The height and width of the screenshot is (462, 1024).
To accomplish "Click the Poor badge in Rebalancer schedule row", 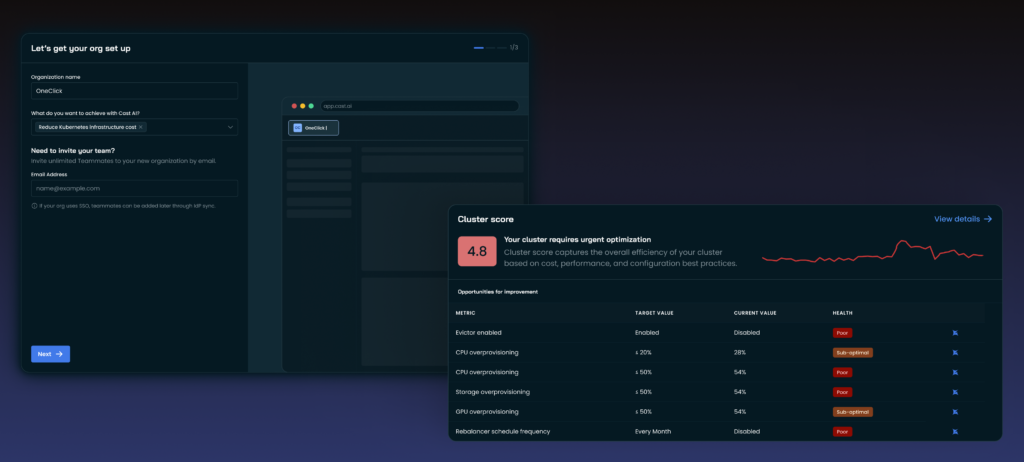I will click(x=842, y=431).
